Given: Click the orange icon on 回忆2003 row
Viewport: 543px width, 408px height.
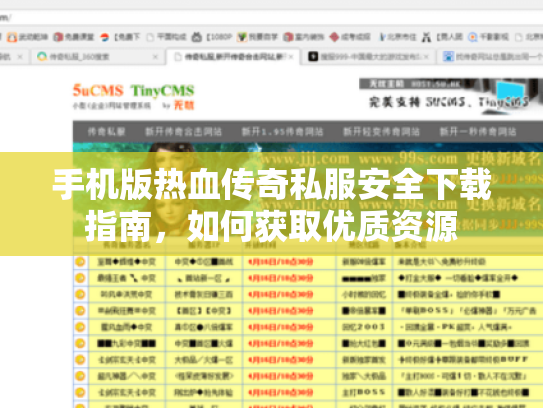Looking at the screenshot, I should click(80, 327).
